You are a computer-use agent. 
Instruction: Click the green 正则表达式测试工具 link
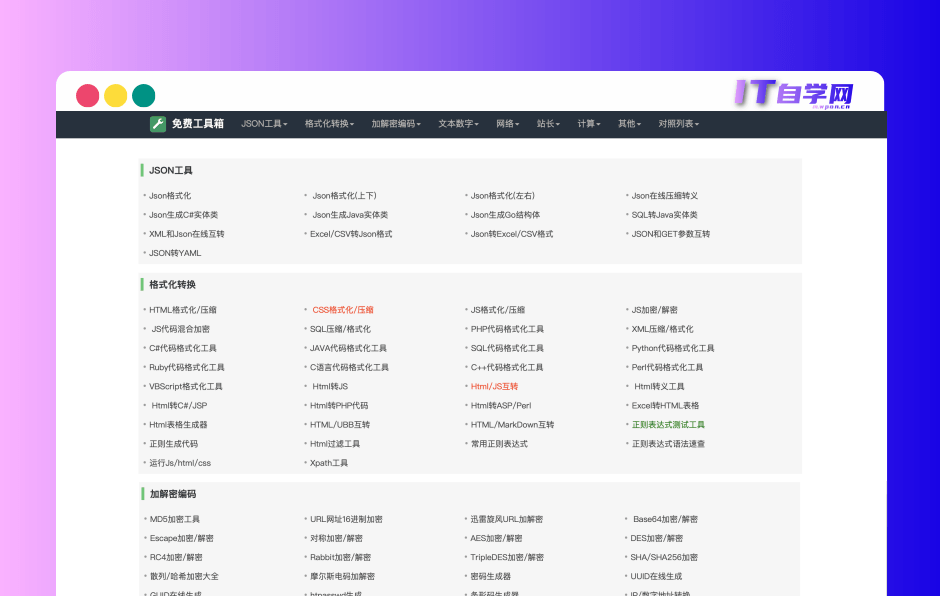point(667,424)
